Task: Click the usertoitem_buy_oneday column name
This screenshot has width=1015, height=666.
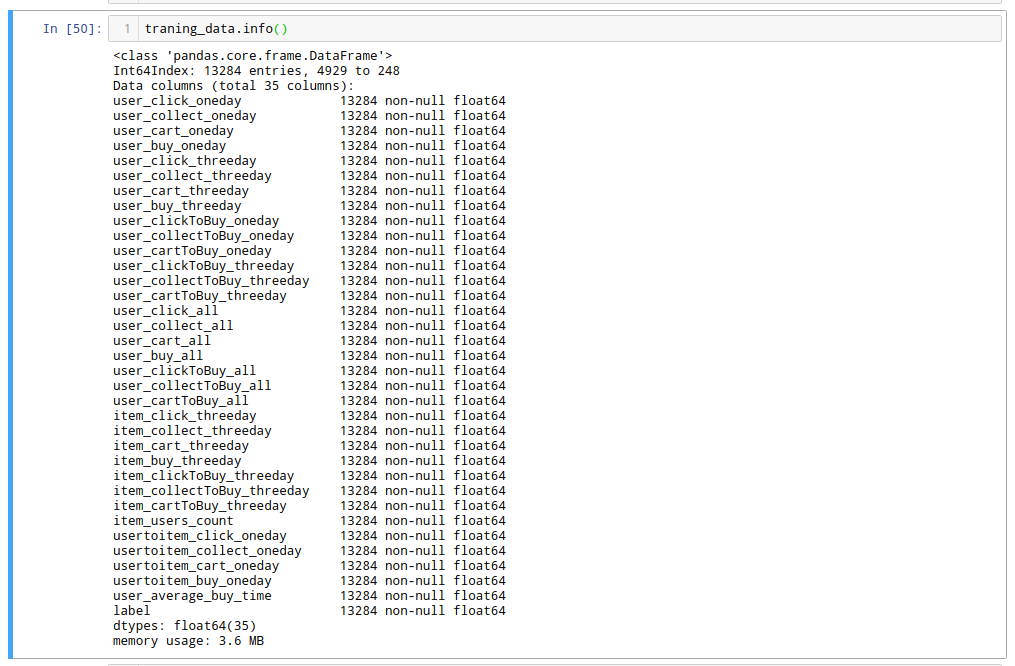Action: pos(192,581)
